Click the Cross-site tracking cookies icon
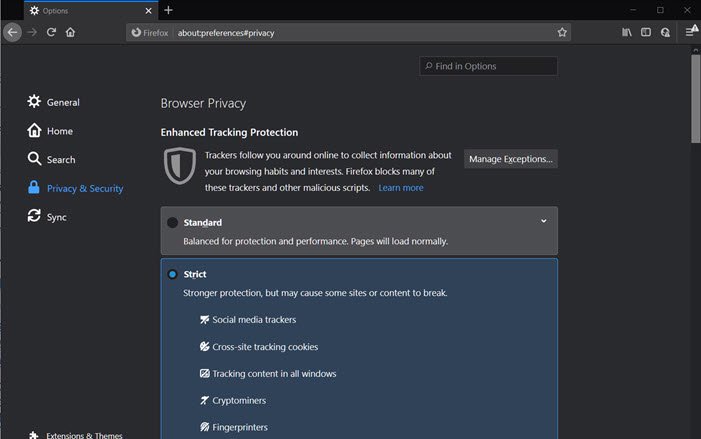This screenshot has width=701, height=439. click(204, 346)
